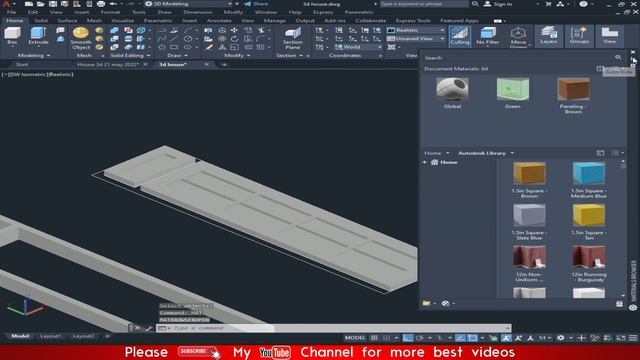Switch to House 3d 21 may 2022 tab

[x=108, y=64]
